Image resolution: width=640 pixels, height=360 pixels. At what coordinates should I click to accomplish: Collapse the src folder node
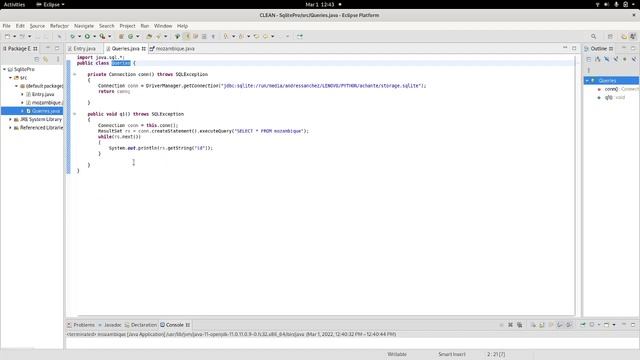[11, 78]
